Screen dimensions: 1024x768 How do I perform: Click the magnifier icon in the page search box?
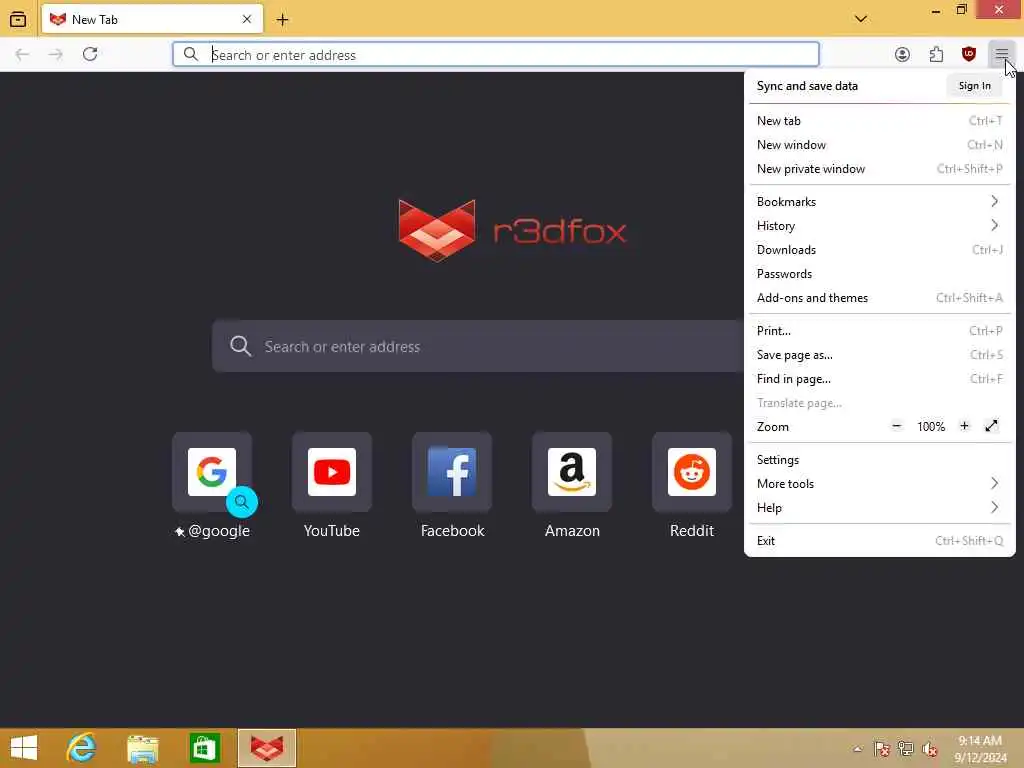(x=240, y=346)
